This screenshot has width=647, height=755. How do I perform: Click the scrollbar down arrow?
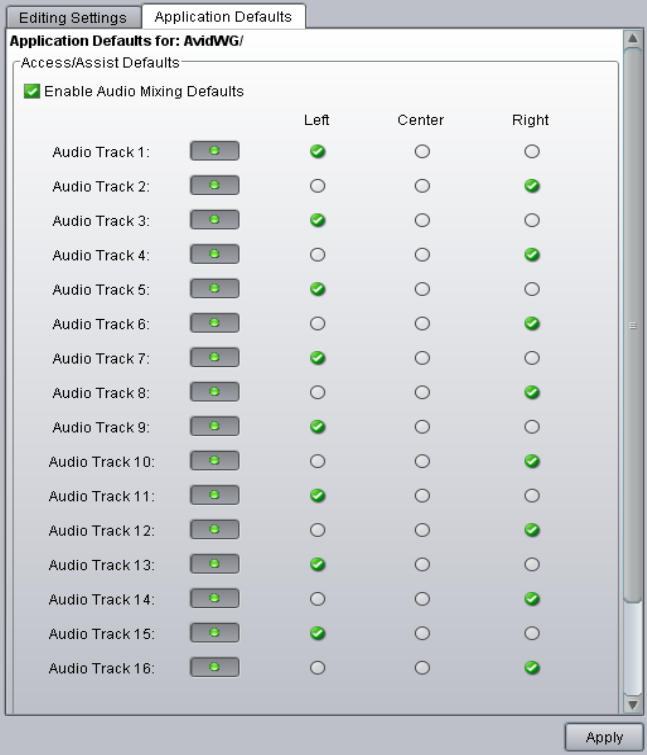click(632, 704)
